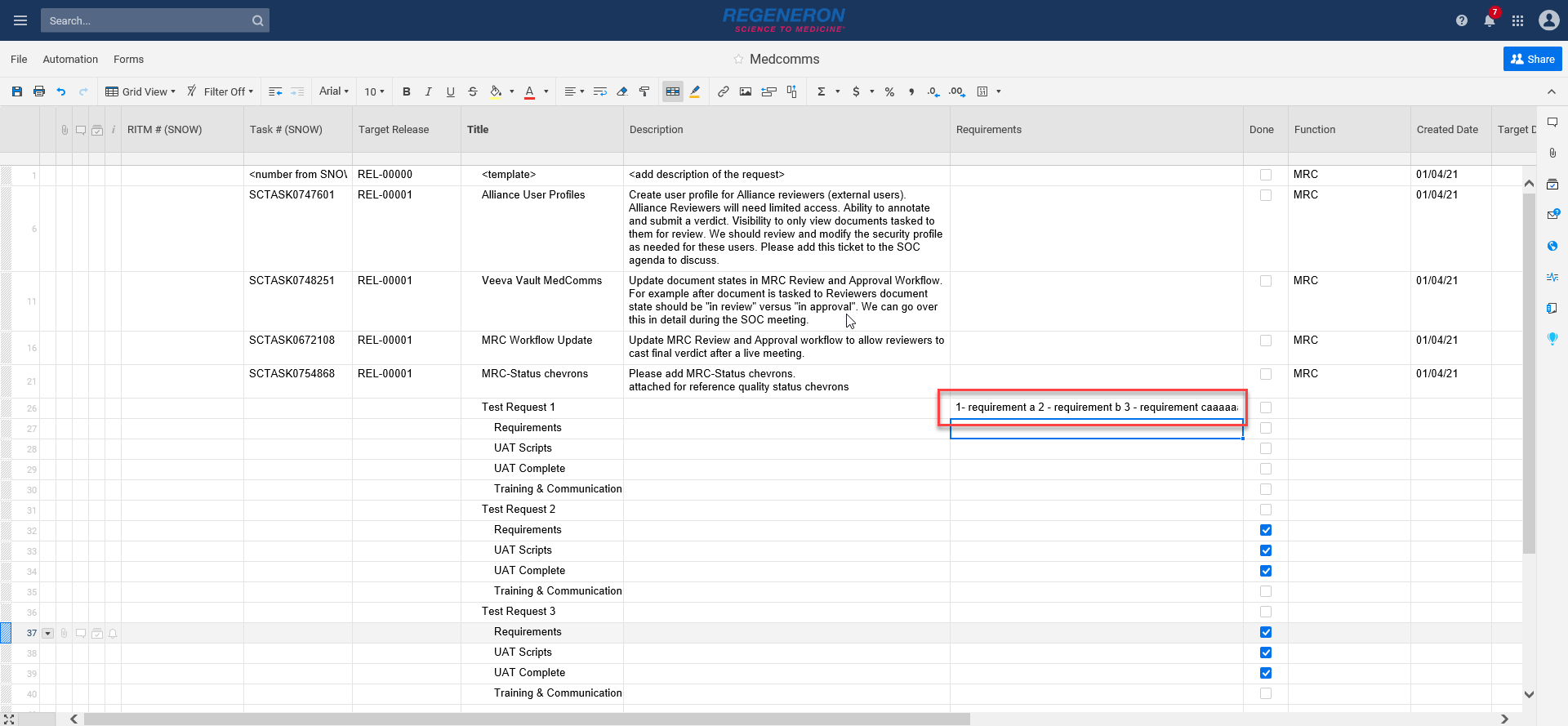Open the File menu
The height and width of the screenshot is (726, 1568).
19,59
